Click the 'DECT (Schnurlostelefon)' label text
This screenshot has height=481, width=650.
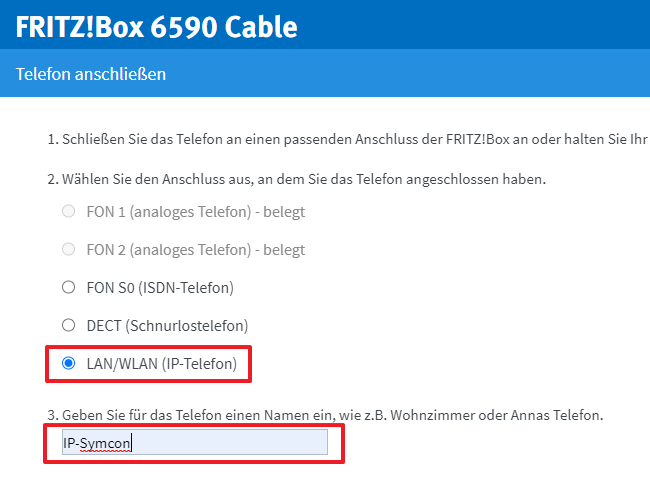click(x=168, y=326)
